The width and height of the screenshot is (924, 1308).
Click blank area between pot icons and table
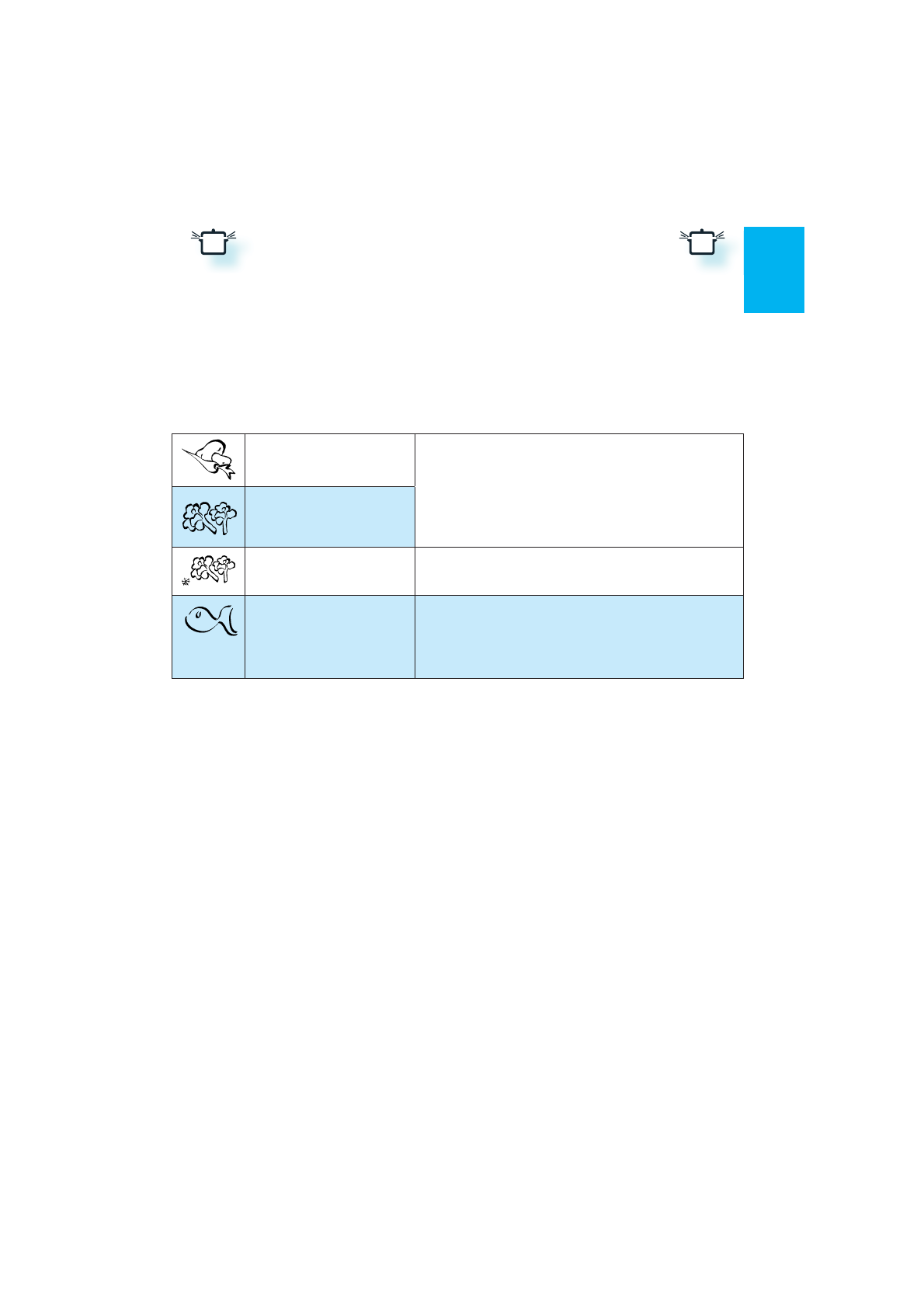[x=458, y=357]
